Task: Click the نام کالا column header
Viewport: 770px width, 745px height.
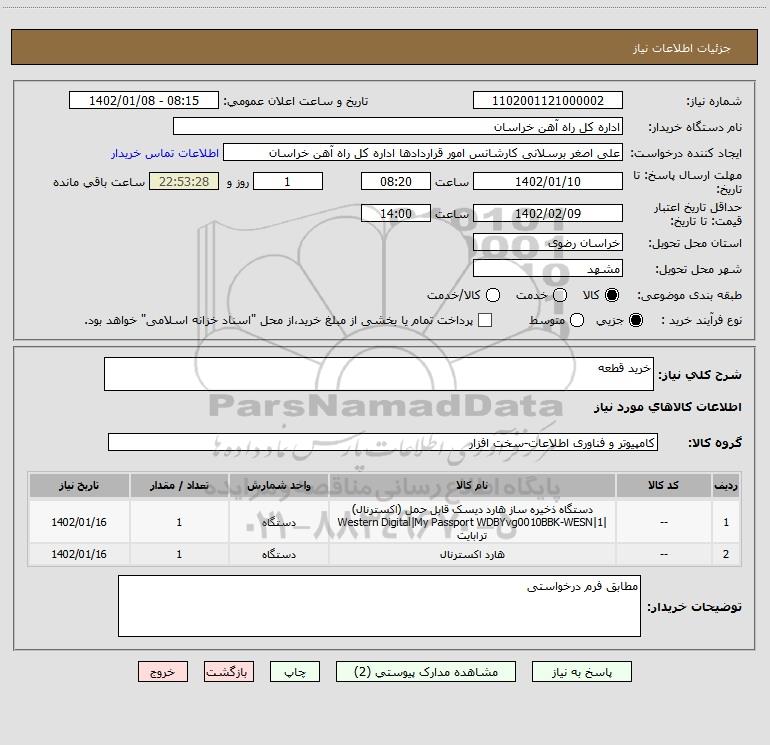Action: [x=472, y=485]
